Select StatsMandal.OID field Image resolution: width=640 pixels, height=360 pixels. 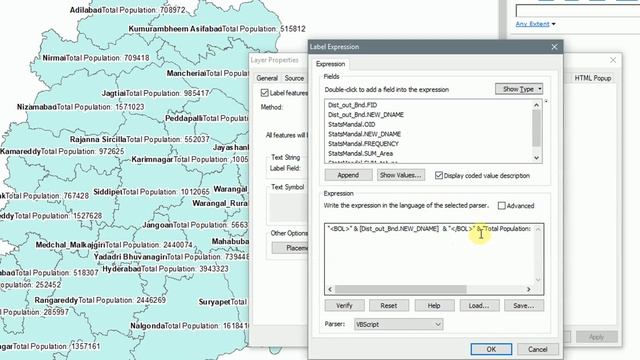point(351,124)
